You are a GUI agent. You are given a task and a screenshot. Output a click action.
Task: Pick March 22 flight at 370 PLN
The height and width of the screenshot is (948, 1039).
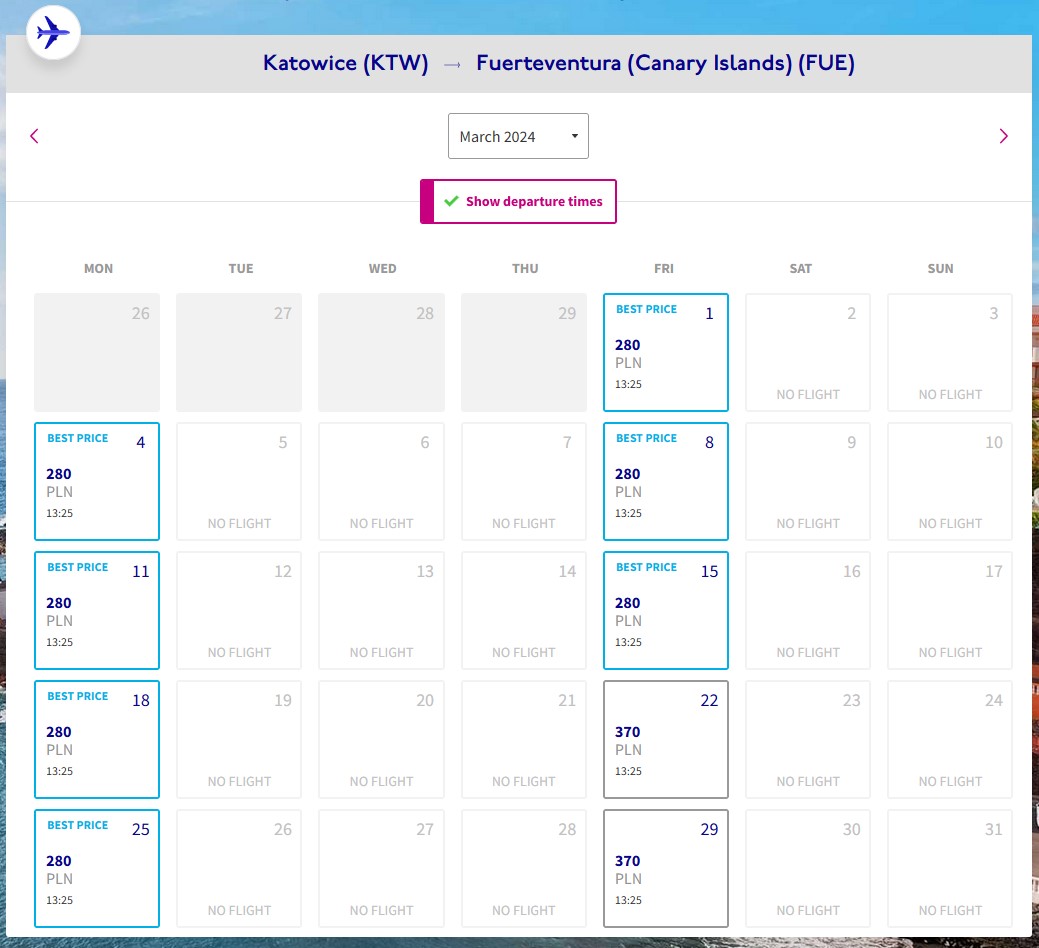coord(666,739)
